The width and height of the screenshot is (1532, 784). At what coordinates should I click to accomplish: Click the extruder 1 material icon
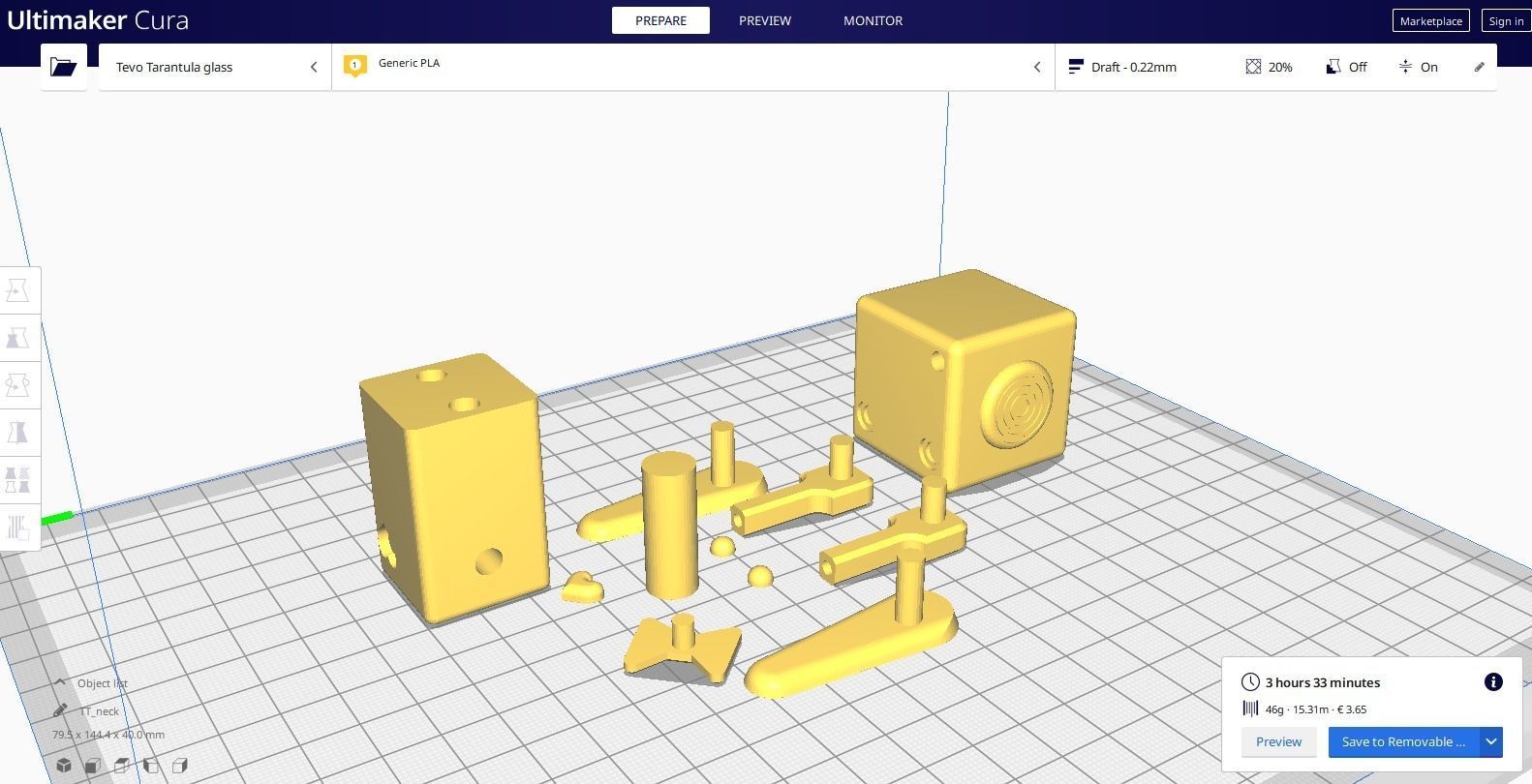click(x=354, y=66)
